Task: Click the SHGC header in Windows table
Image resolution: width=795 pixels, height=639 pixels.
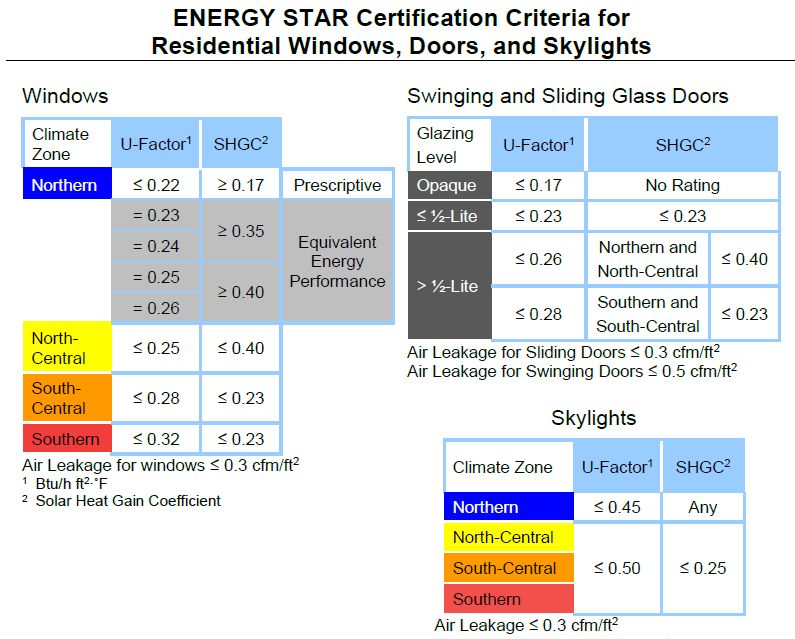Action: [x=241, y=144]
